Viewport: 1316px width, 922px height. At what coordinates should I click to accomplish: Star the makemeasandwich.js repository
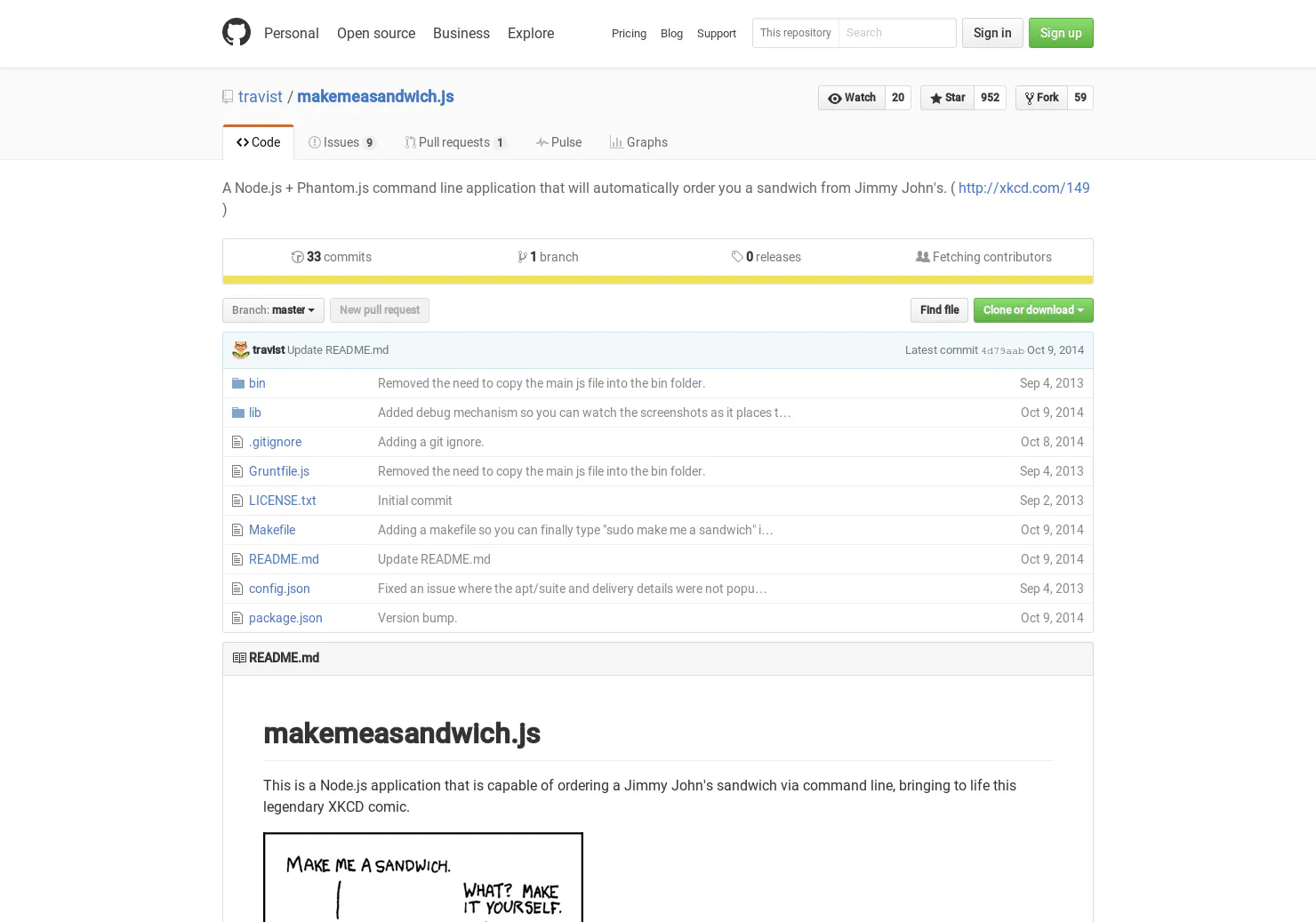[x=947, y=98]
